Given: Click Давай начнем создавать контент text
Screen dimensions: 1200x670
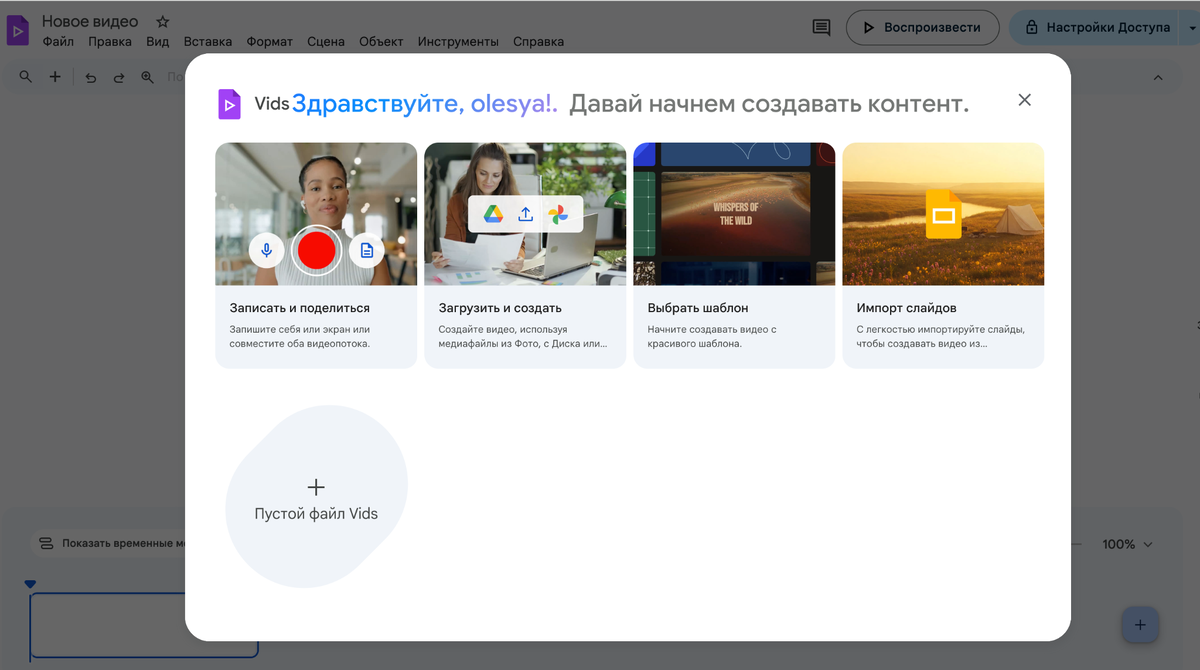Looking at the screenshot, I should 769,103.
